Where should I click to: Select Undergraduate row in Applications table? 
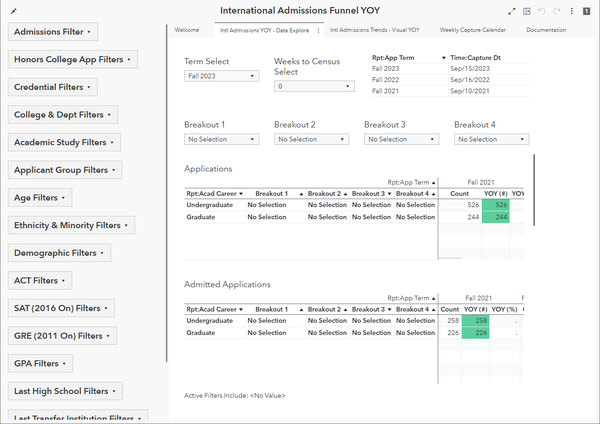354,205
